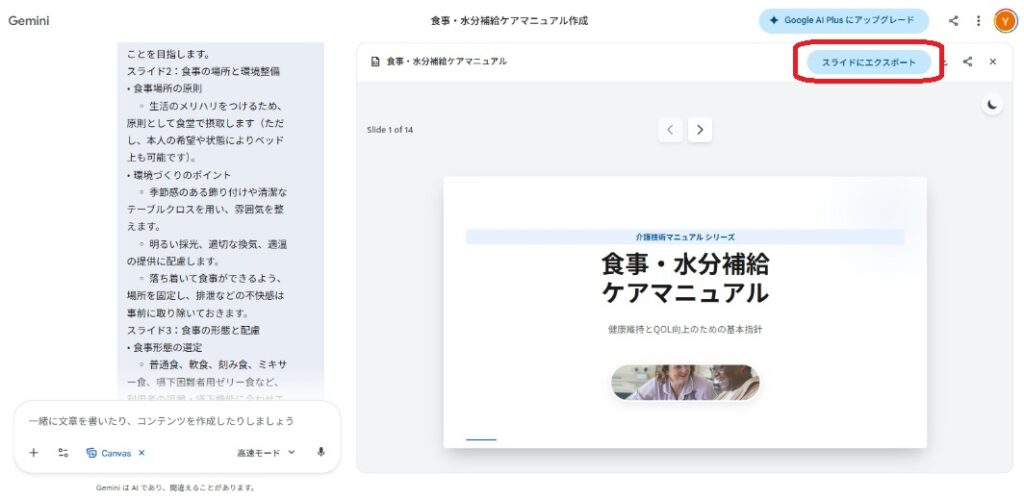Image resolution: width=1024 pixels, height=499 pixels.
Task: Click the document icon beside the Canvas title
Action: 375,62
